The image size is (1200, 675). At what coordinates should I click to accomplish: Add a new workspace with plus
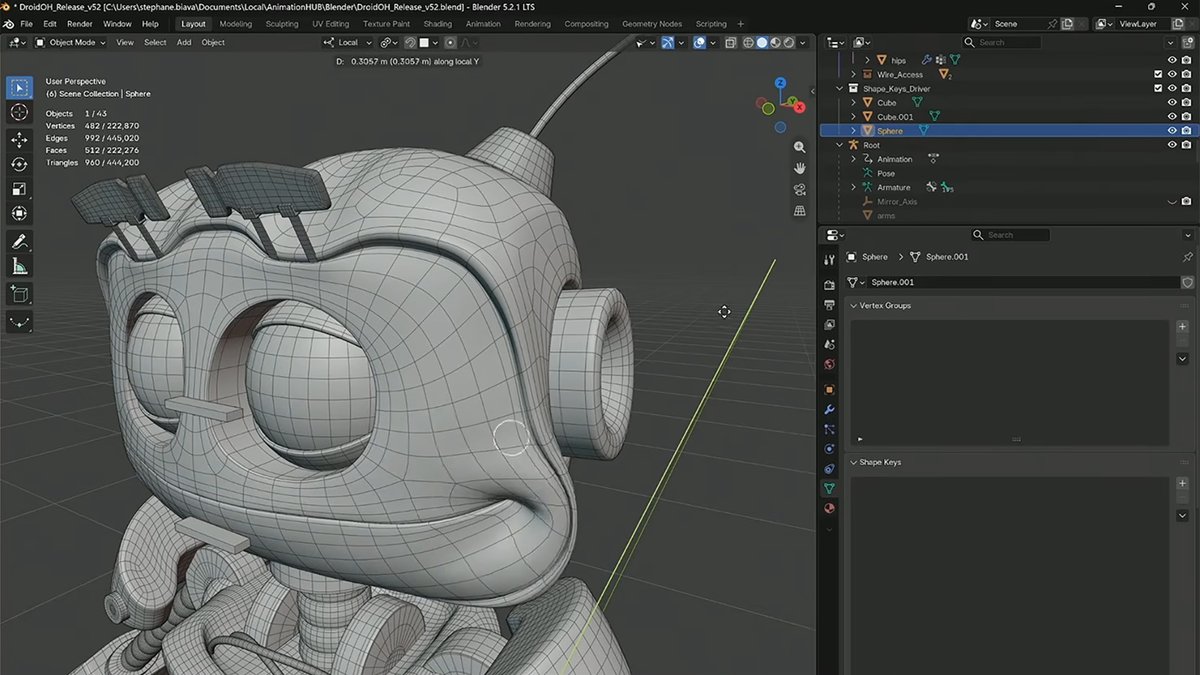(741, 23)
